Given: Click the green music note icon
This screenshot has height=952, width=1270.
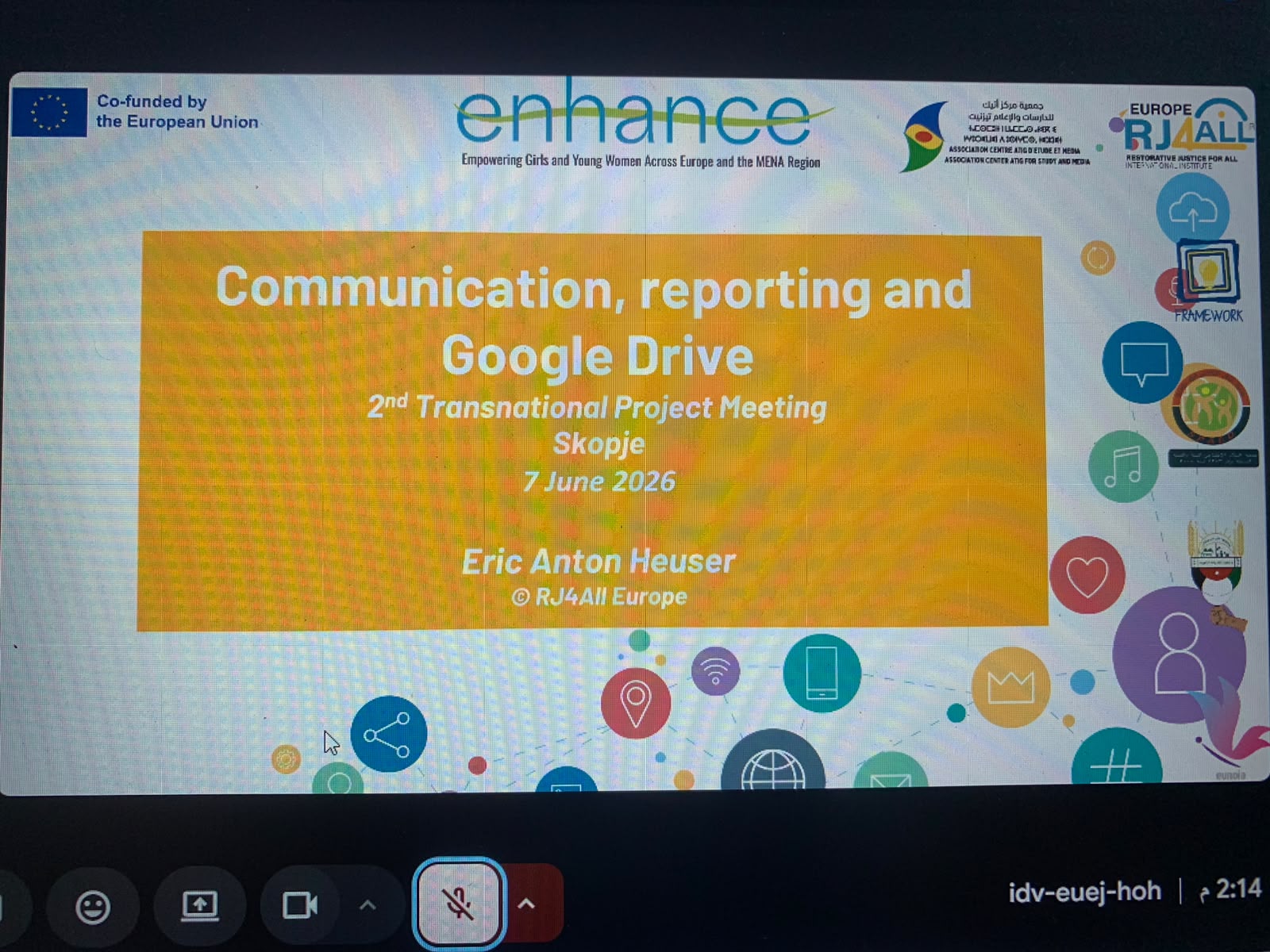Looking at the screenshot, I should point(1123,466).
